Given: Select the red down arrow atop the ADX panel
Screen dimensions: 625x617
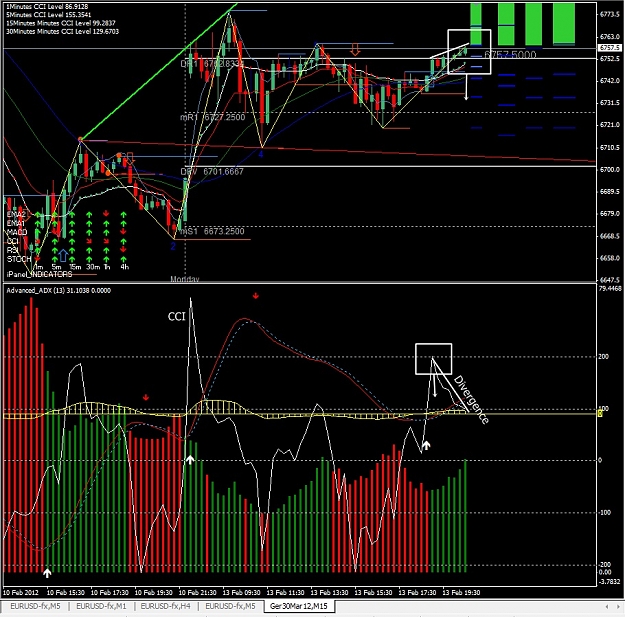Looking at the screenshot, I should pyautogui.click(x=256, y=296).
